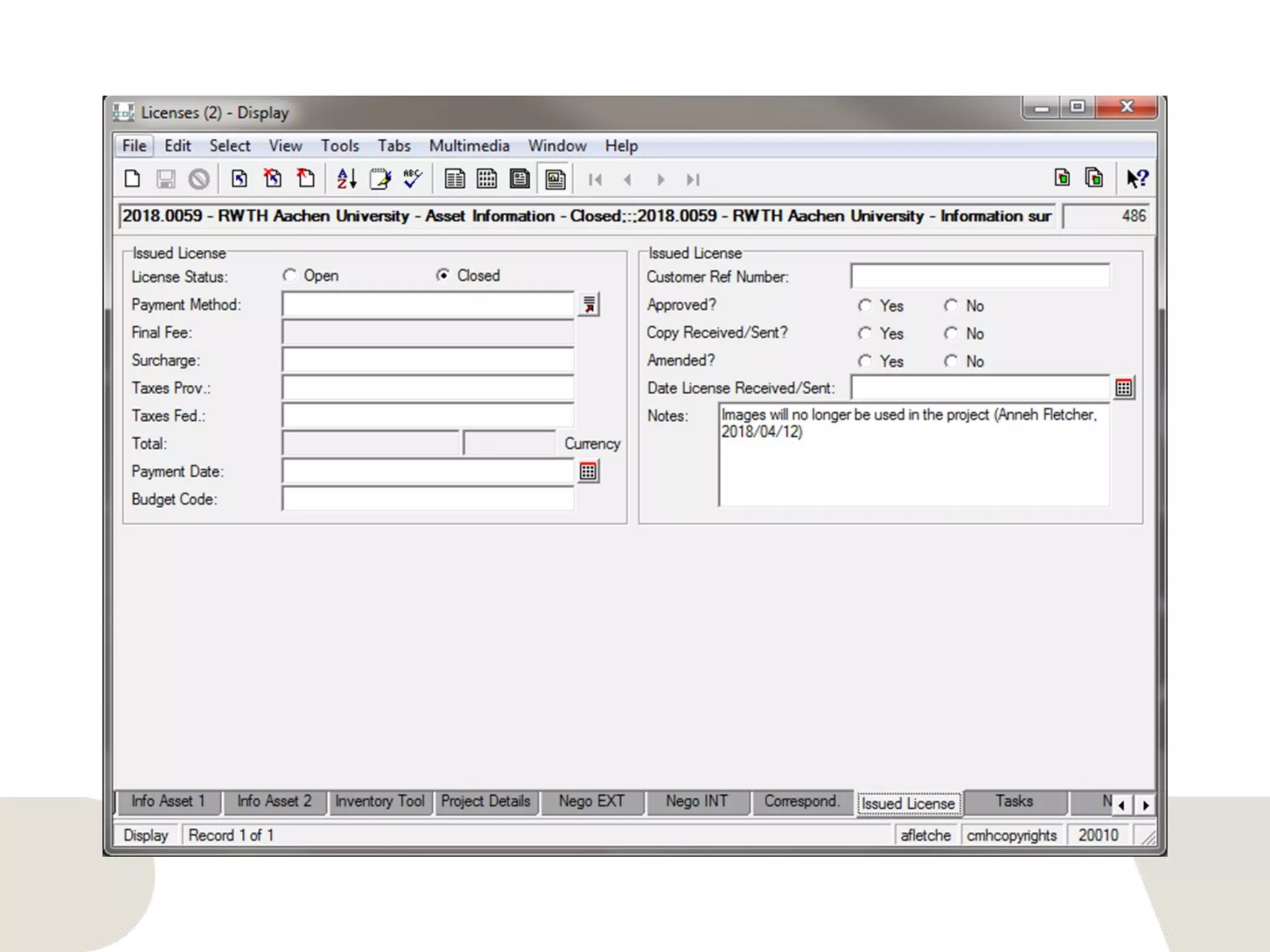Click the A-Z Sort toolbar icon
Screen dimensions: 1270x952
[x=346, y=179]
